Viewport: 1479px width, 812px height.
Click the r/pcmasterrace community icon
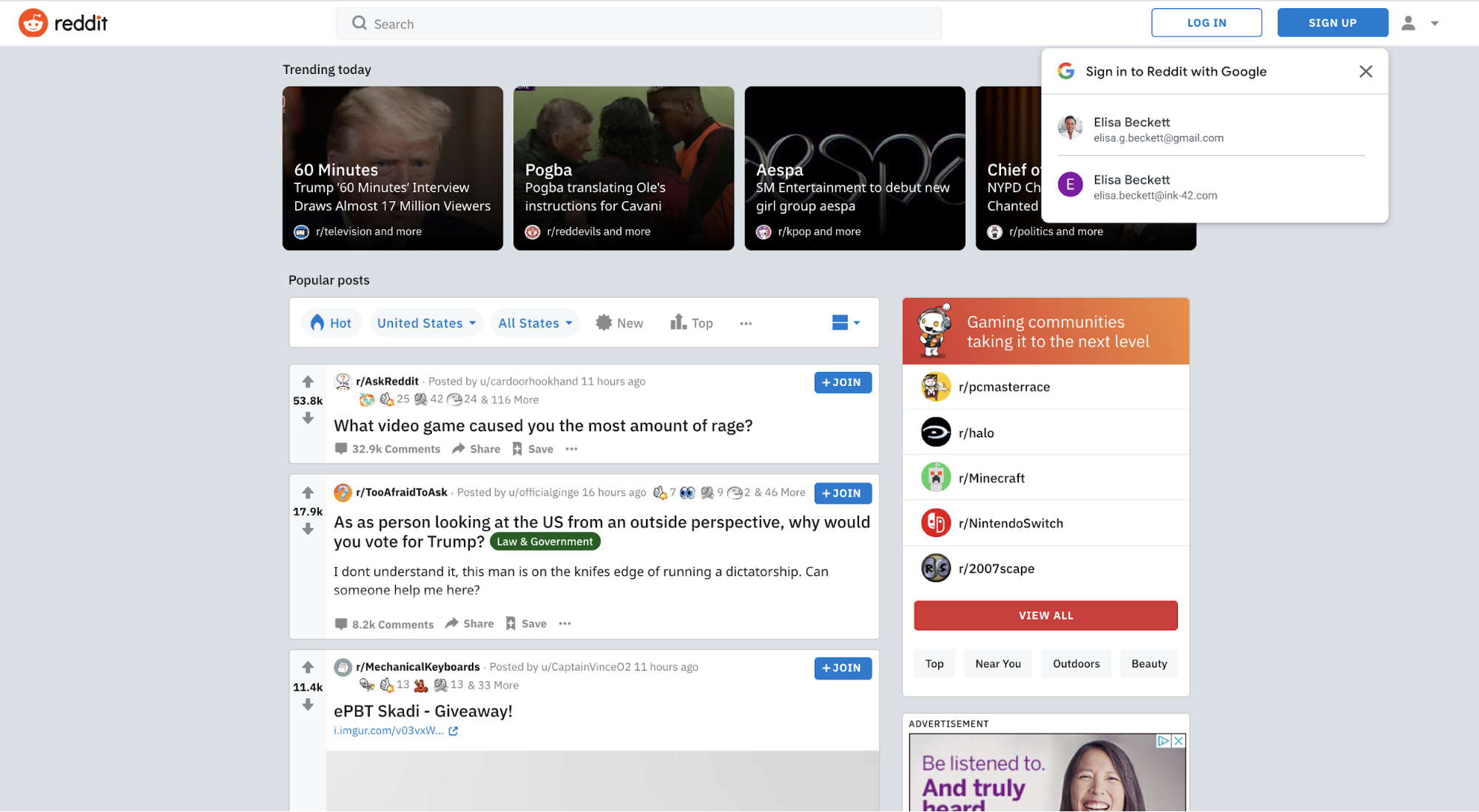pyautogui.click(x=934, y=387)
